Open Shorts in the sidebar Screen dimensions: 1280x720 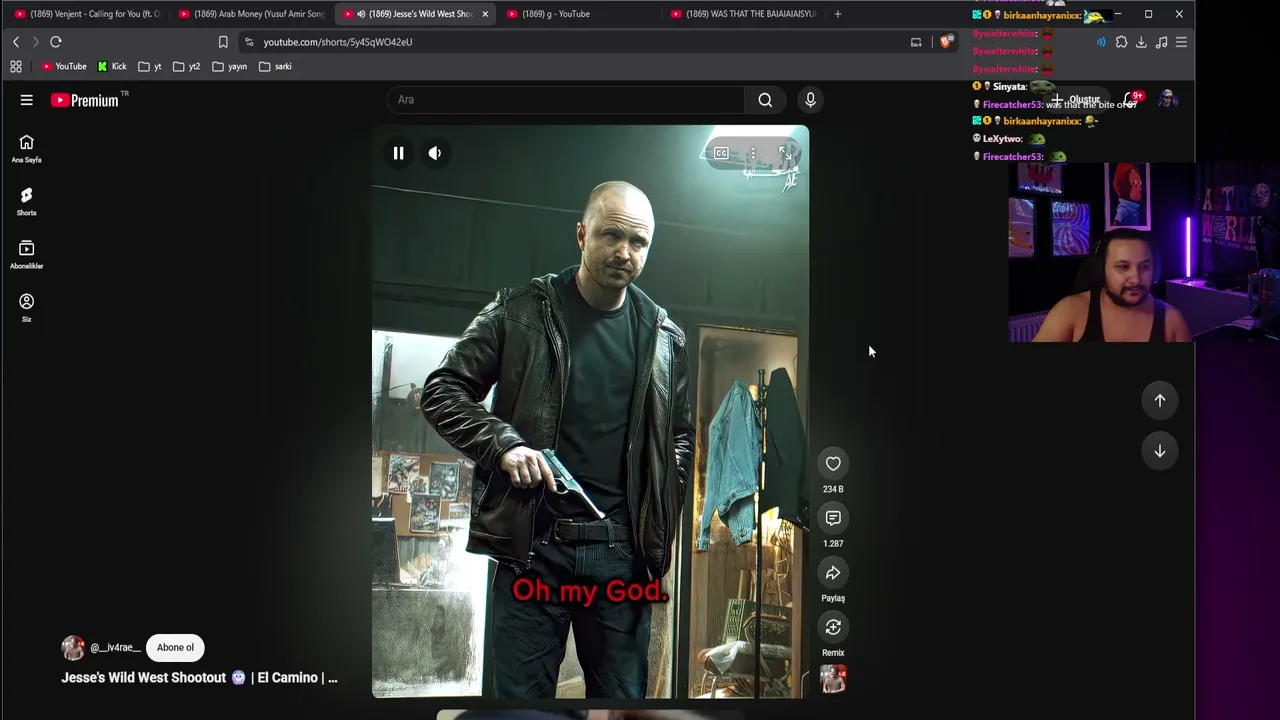(x=27, y=202)
